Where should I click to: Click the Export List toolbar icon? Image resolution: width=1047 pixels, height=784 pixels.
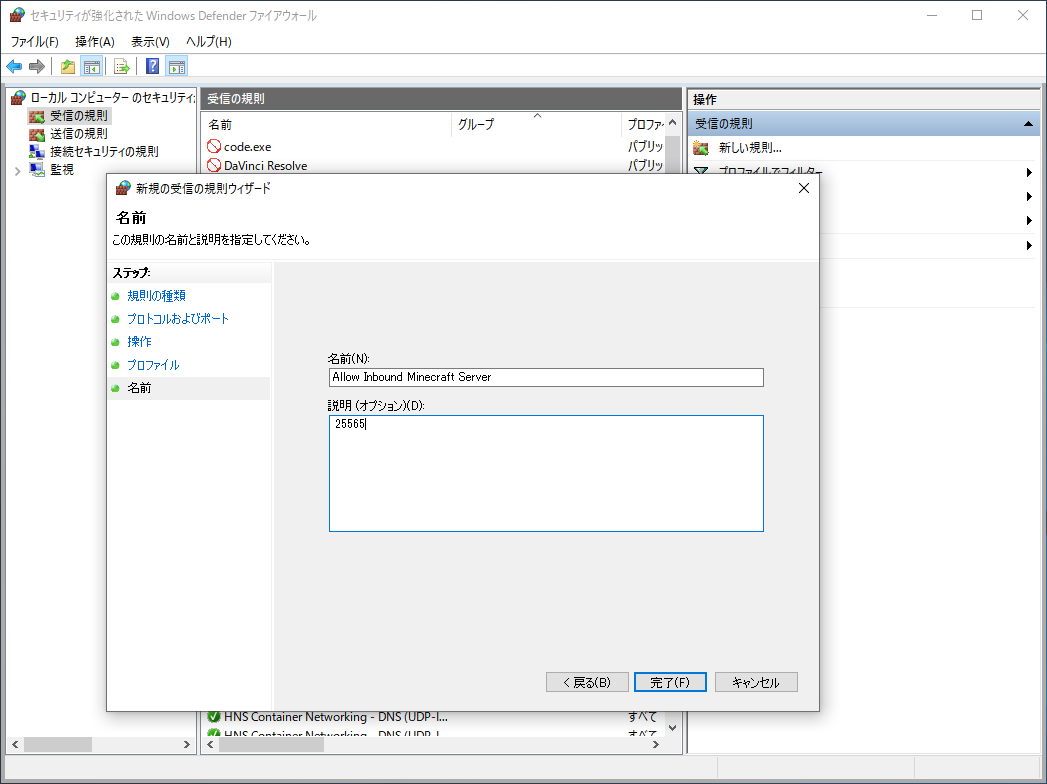[121, 67]
